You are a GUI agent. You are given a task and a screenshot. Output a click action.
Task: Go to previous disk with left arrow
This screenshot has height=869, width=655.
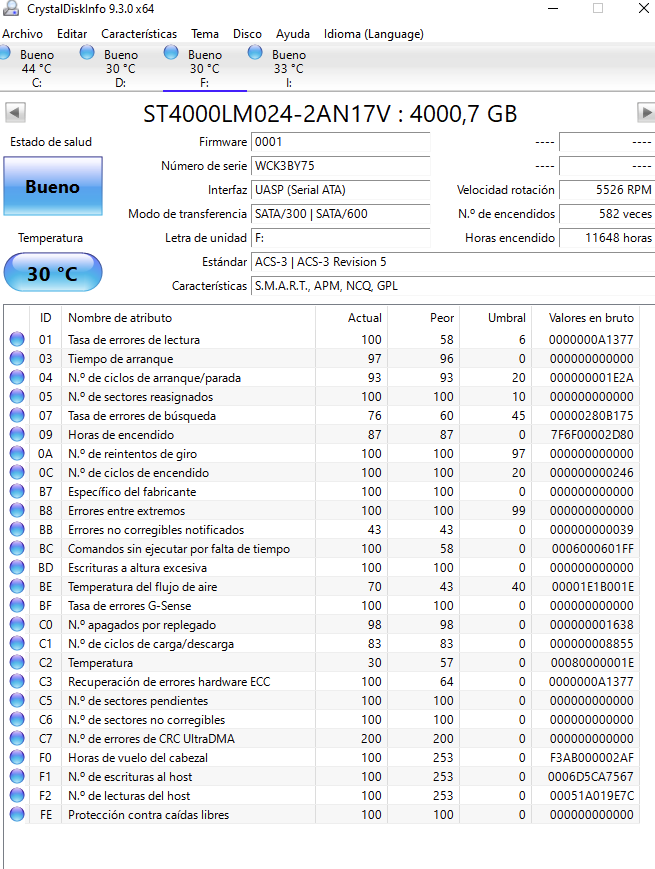tap(16, 113)
